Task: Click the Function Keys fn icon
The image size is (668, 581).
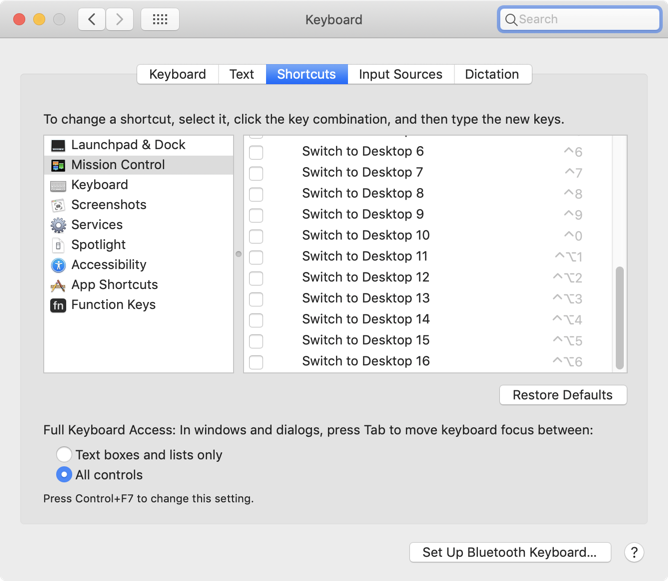Action: pyautogui.click(x=58, y=305)
